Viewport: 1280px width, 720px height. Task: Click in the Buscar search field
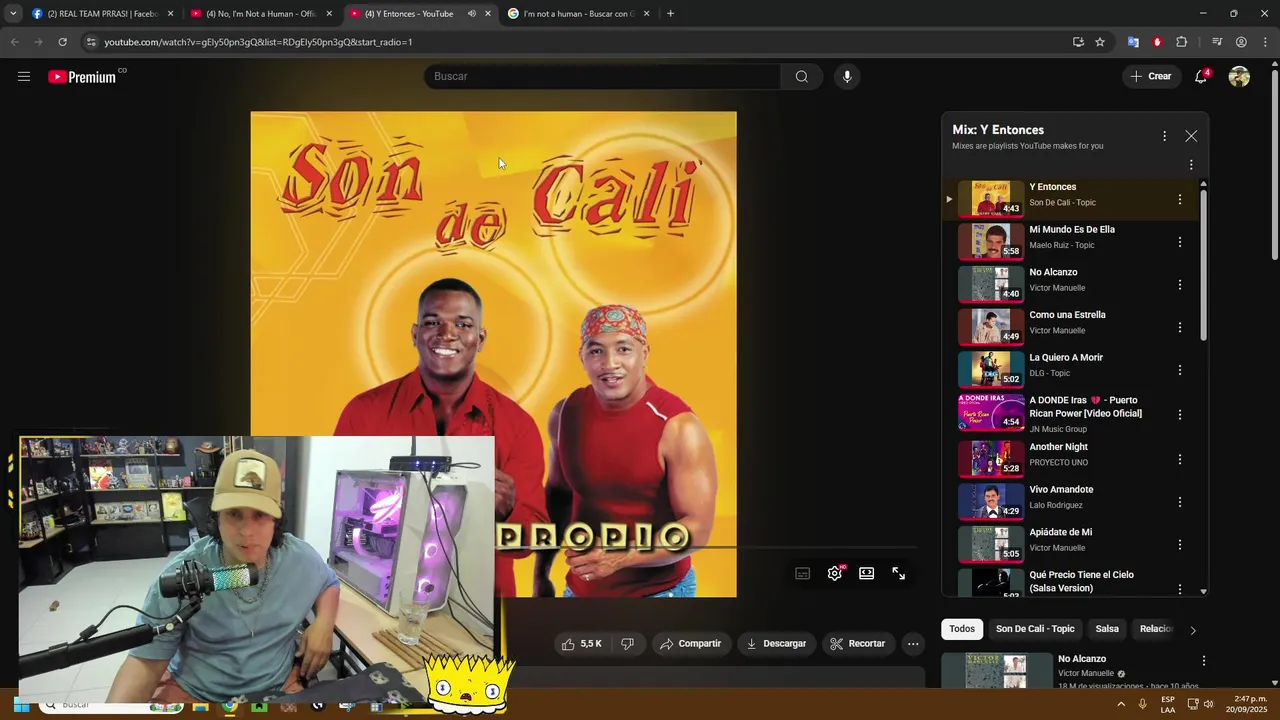click(x=603, y=77)
